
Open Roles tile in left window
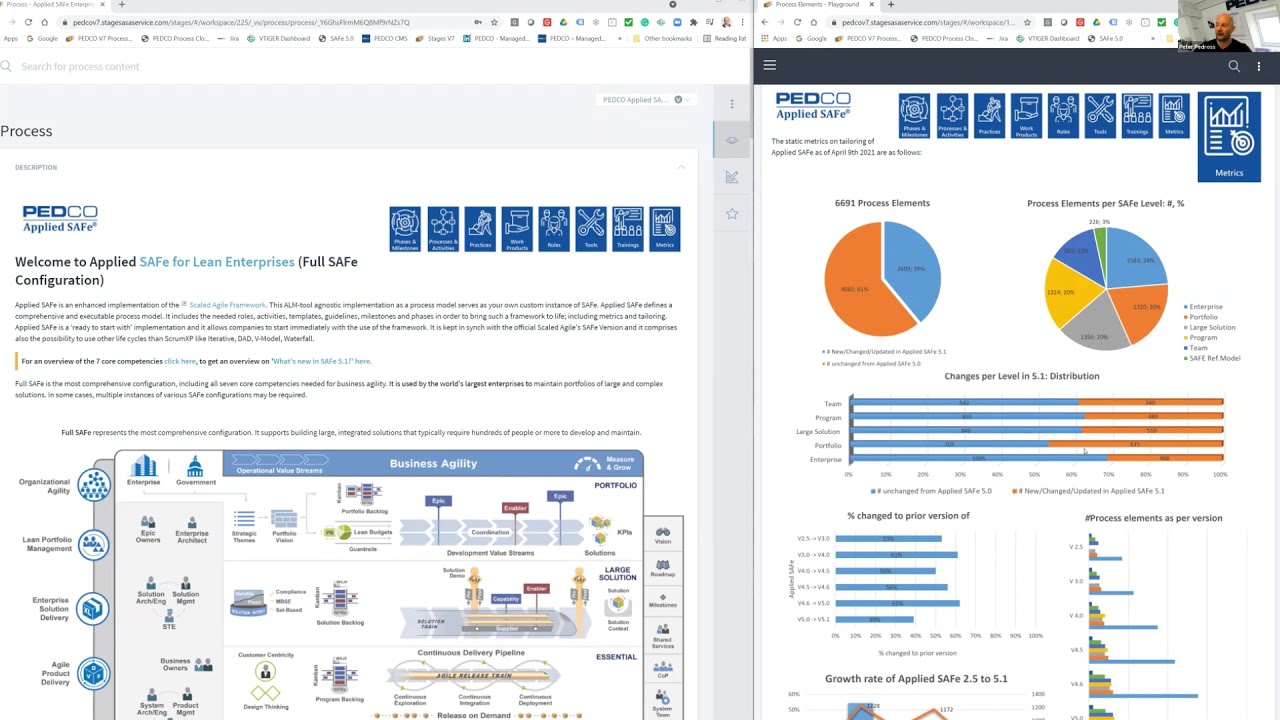554,229
